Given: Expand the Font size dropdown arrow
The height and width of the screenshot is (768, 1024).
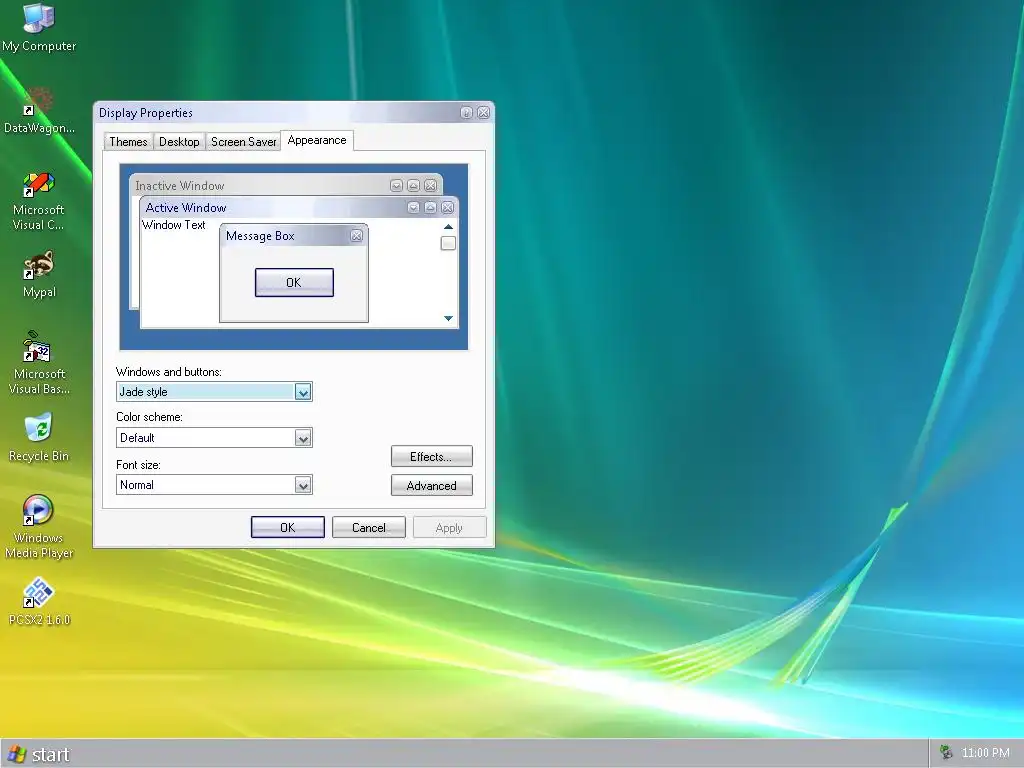Looking at the screenshot, I should pyautogui.click(x=302, y=485).
